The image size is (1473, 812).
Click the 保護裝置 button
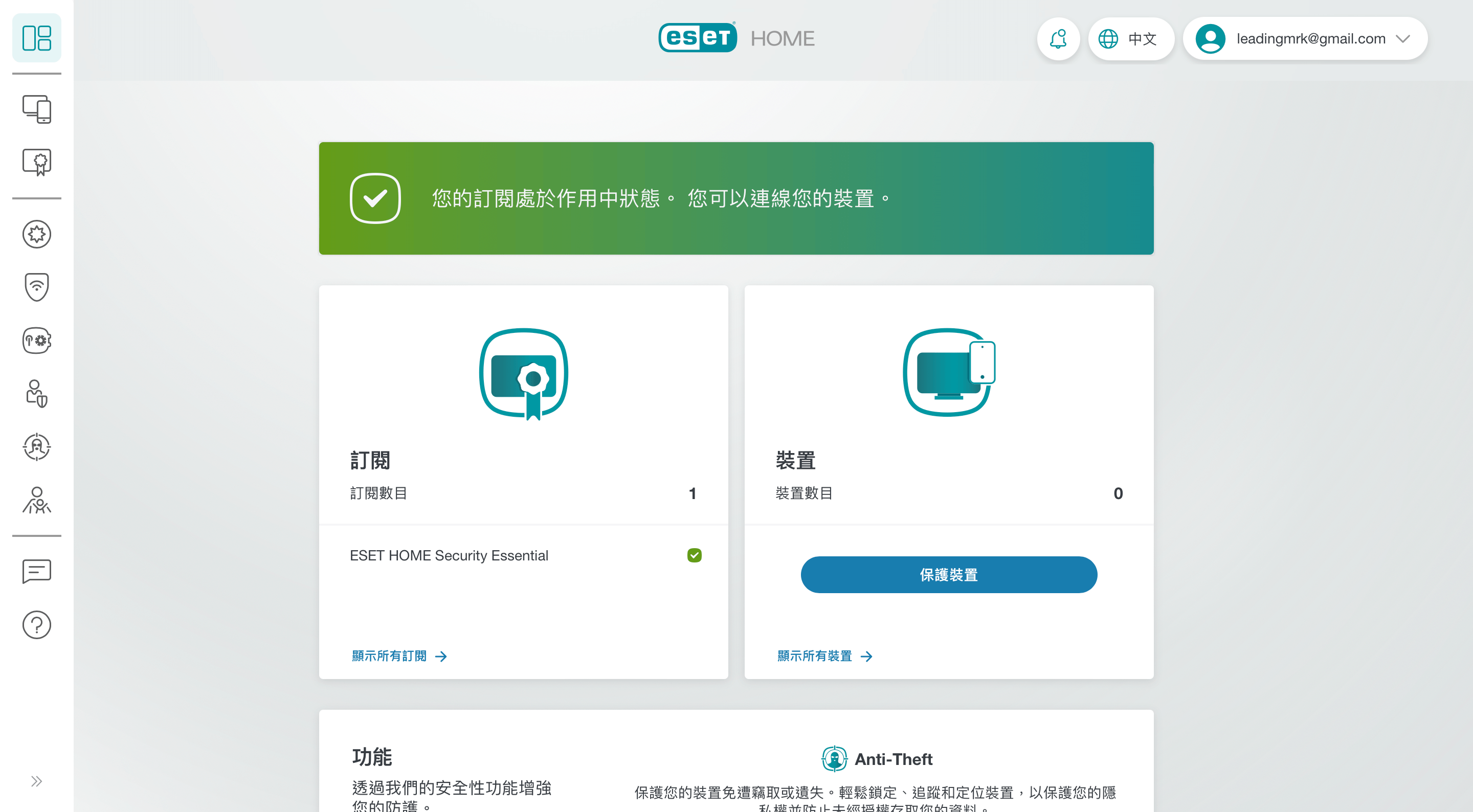(949, 575)
